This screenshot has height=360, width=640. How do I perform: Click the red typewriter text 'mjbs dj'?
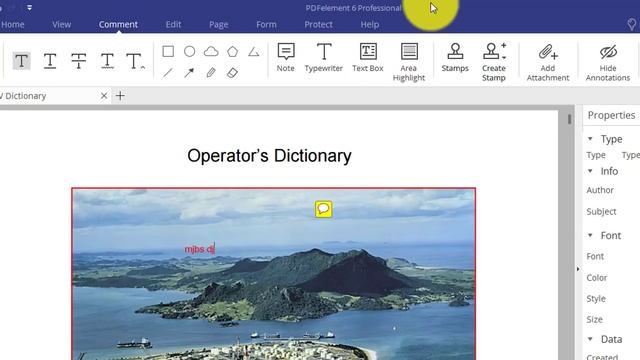point(200,249)
